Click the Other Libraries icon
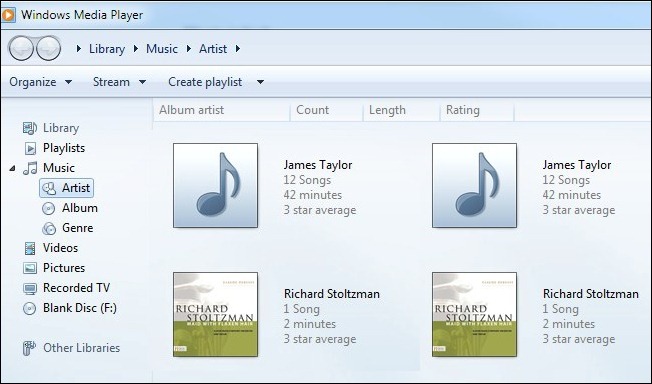The height and width of the screenshot is (384, 652). (29, 348)
